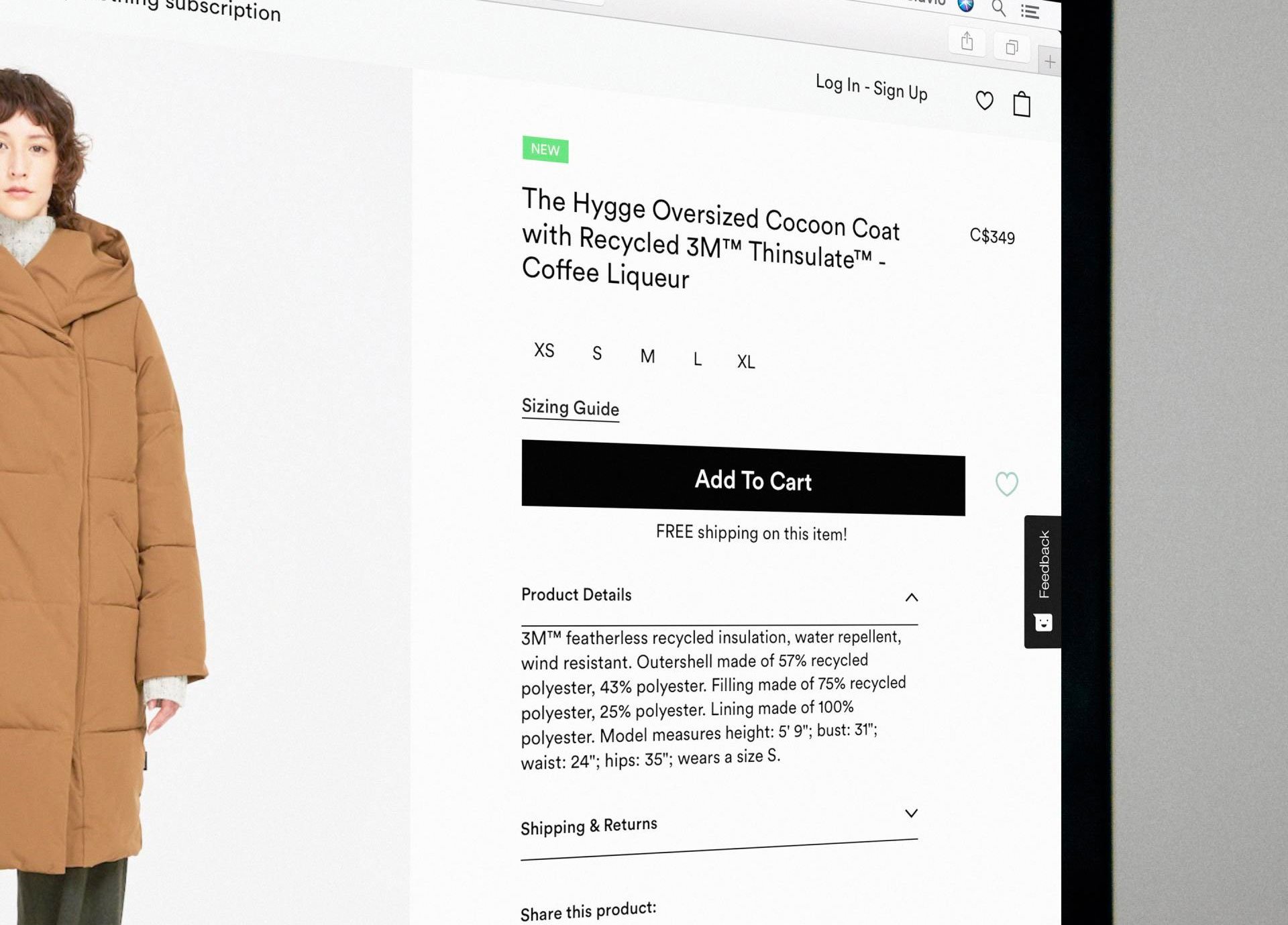The image size is (1288, 925).
Task: Select size XS
Action: 544,350
